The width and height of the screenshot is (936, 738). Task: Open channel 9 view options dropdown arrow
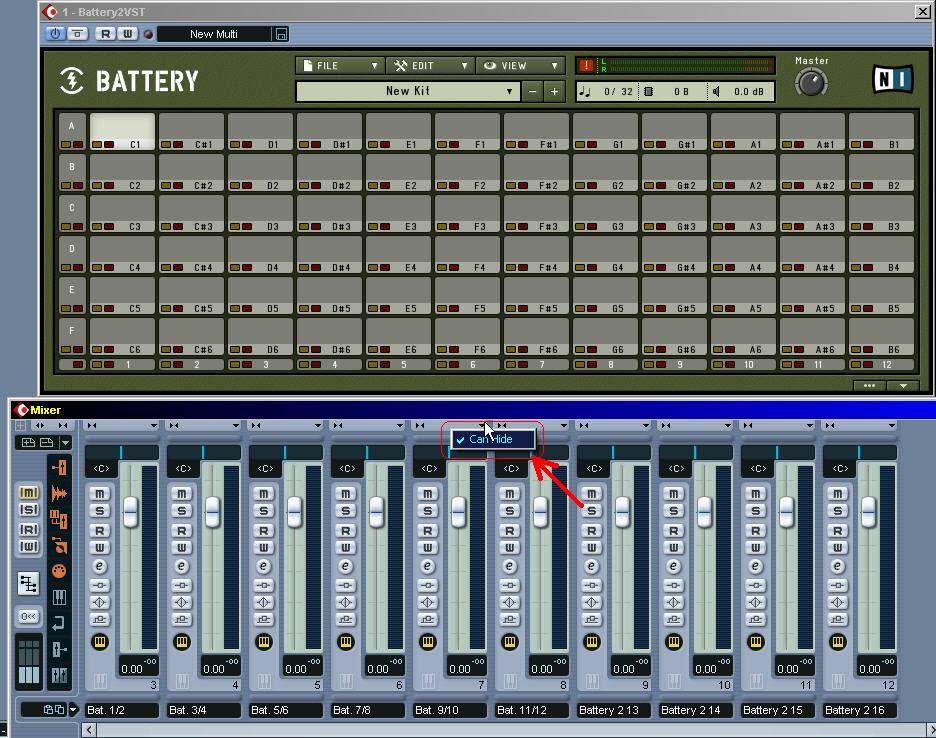(645, 426)
